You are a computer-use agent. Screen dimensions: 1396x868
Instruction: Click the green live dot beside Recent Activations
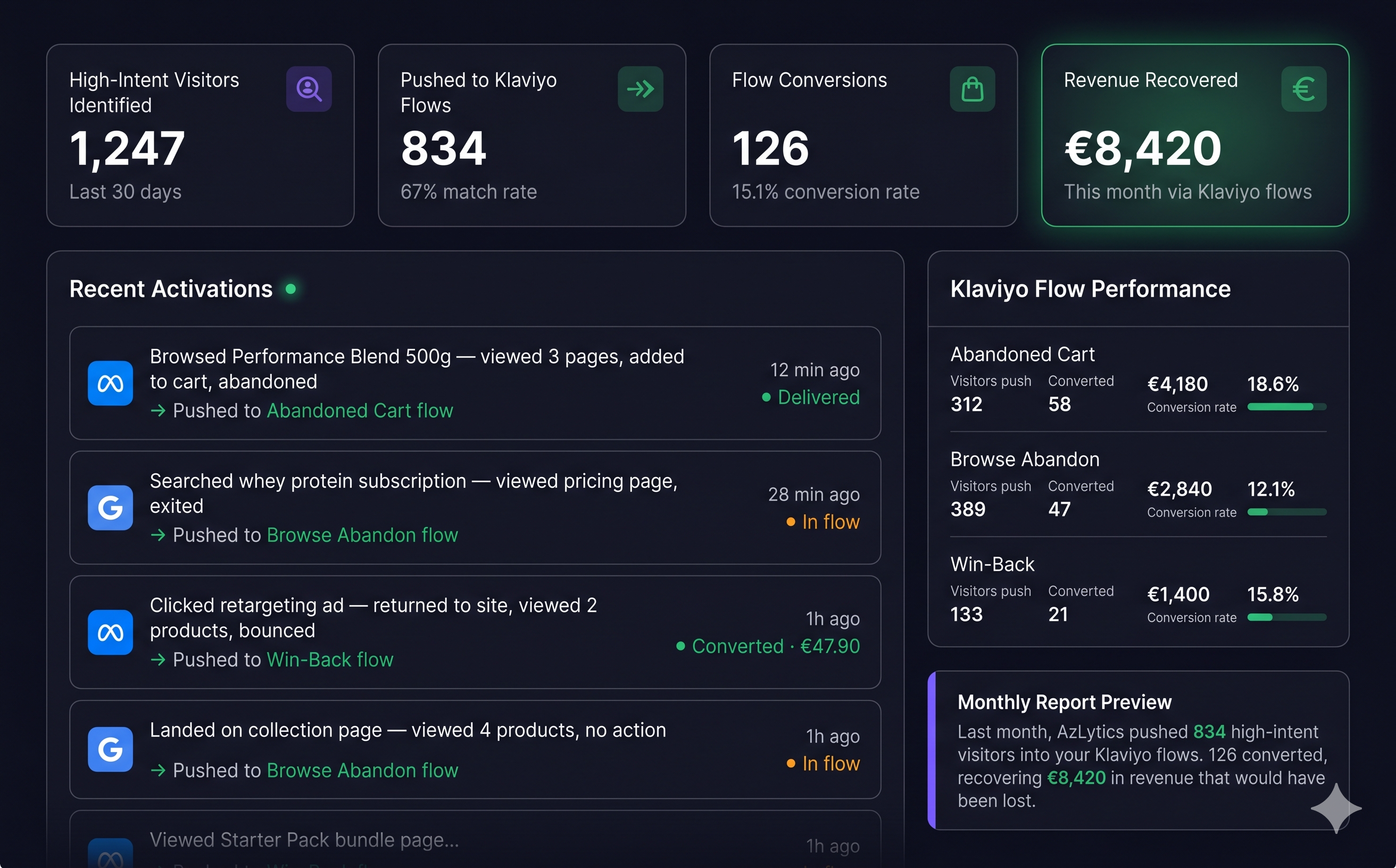(290, 289)
